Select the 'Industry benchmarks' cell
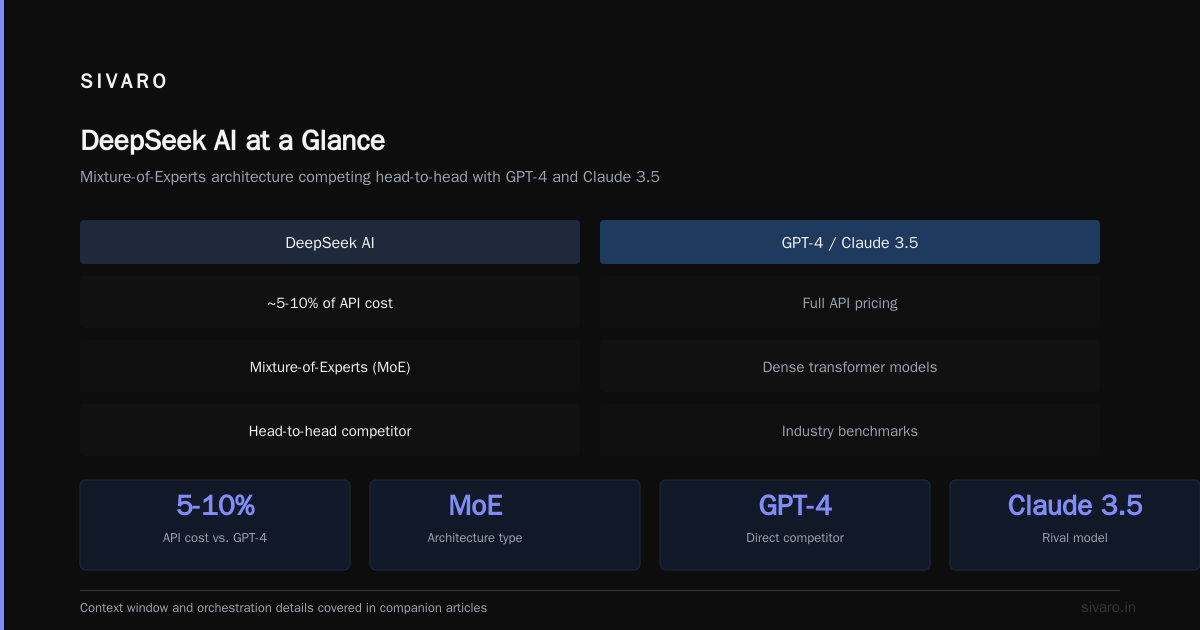Viewport: 1200px width, 630px height. [x=850, y=431]
